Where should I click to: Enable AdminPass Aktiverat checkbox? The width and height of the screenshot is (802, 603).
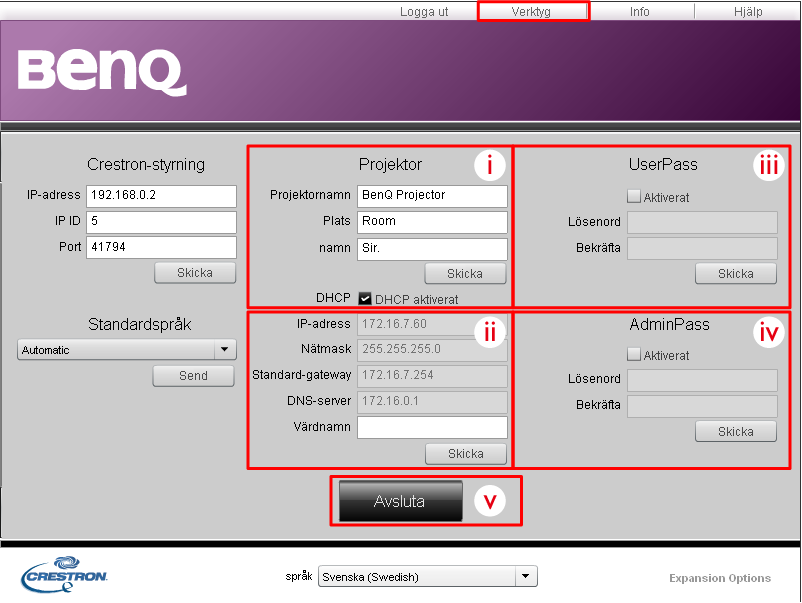point(634,354)
